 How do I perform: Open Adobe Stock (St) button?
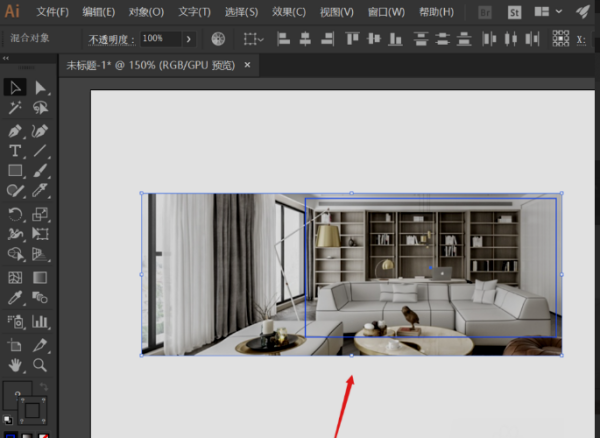point(514,13)
